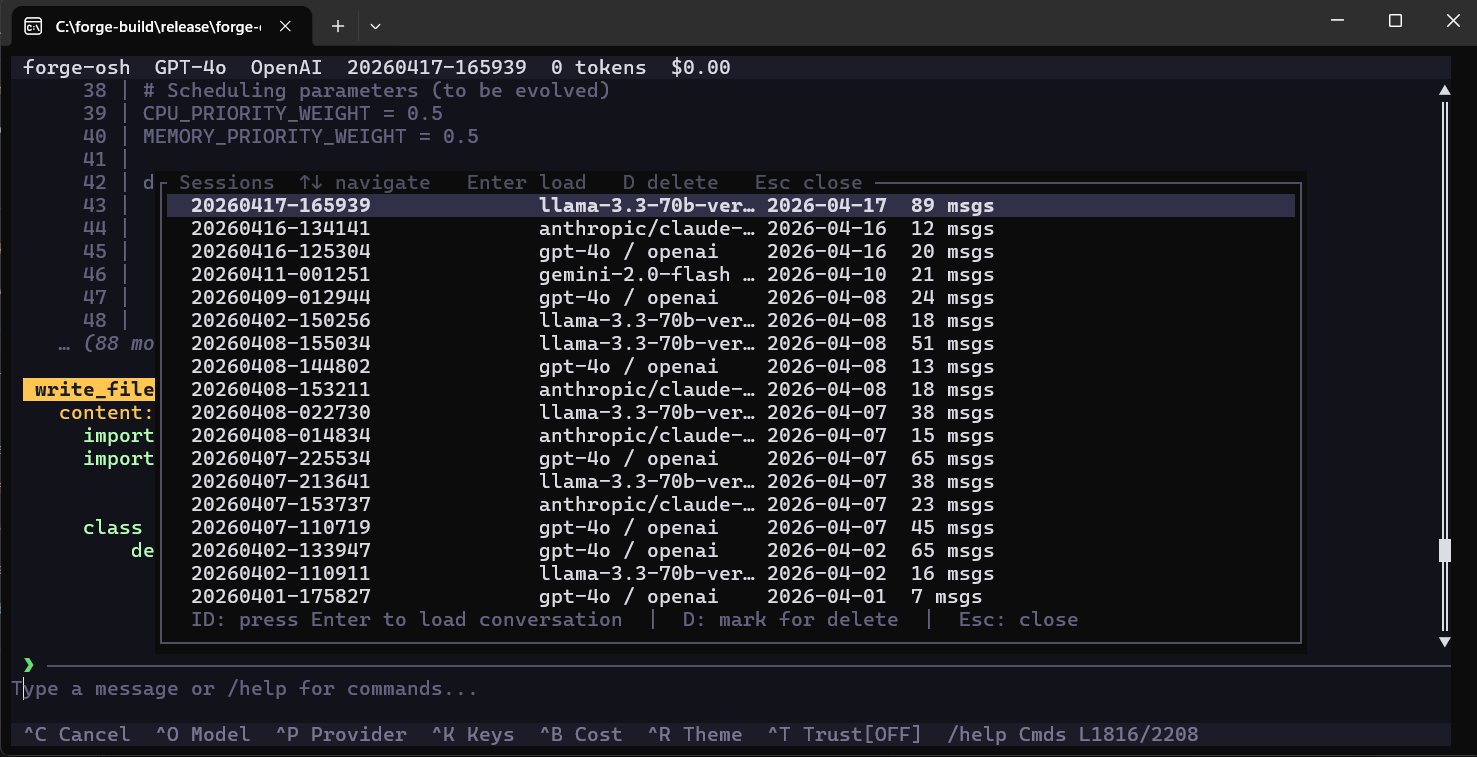This screenshot has width=1477, height=757.
Task: Select session 20260401-175827
Action: pos(730,597)
